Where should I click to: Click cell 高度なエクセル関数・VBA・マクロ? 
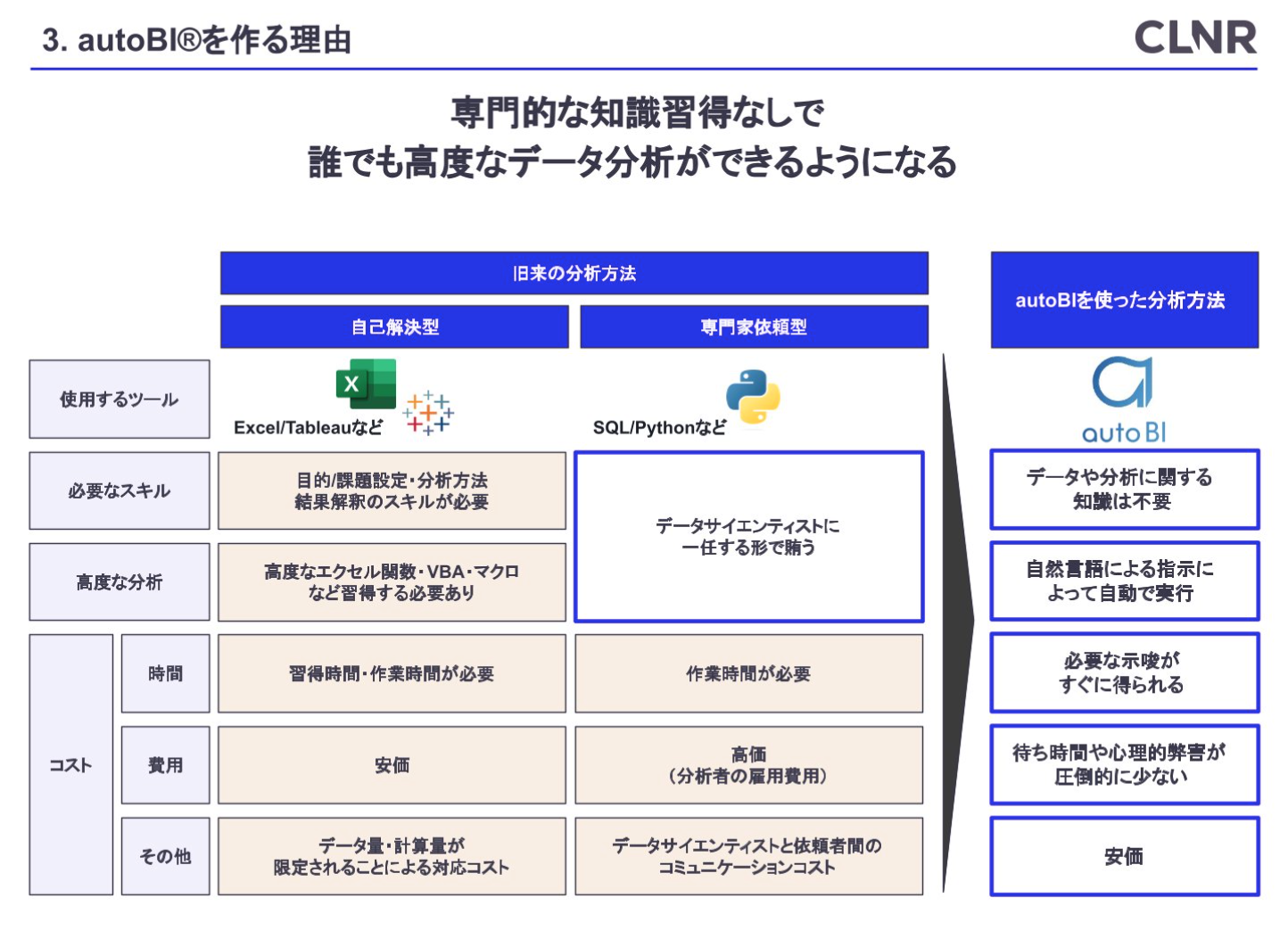(x=392, y=582)
